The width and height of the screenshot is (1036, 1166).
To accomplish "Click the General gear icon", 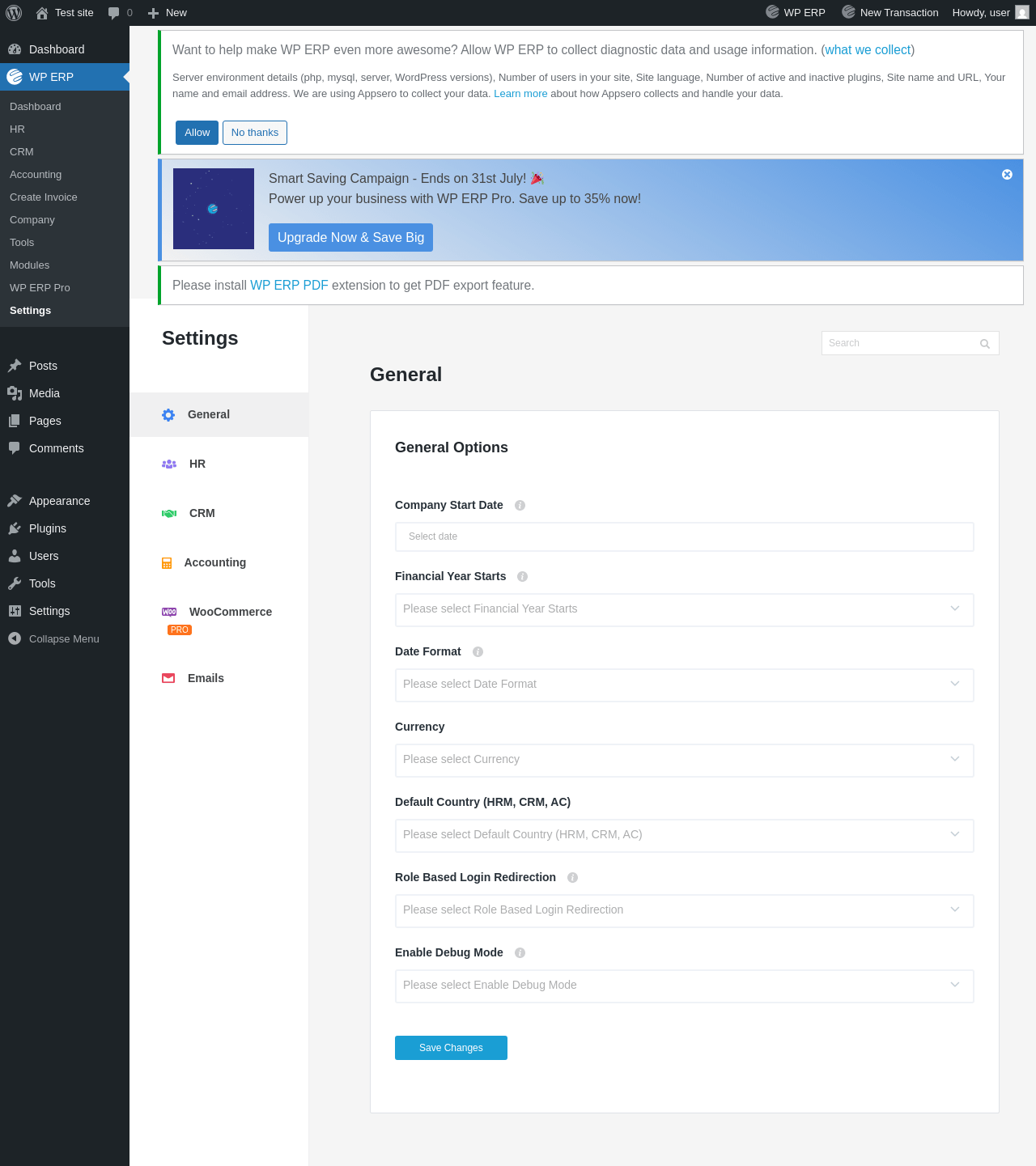I will pyautogui.click(x=168, y=415).
